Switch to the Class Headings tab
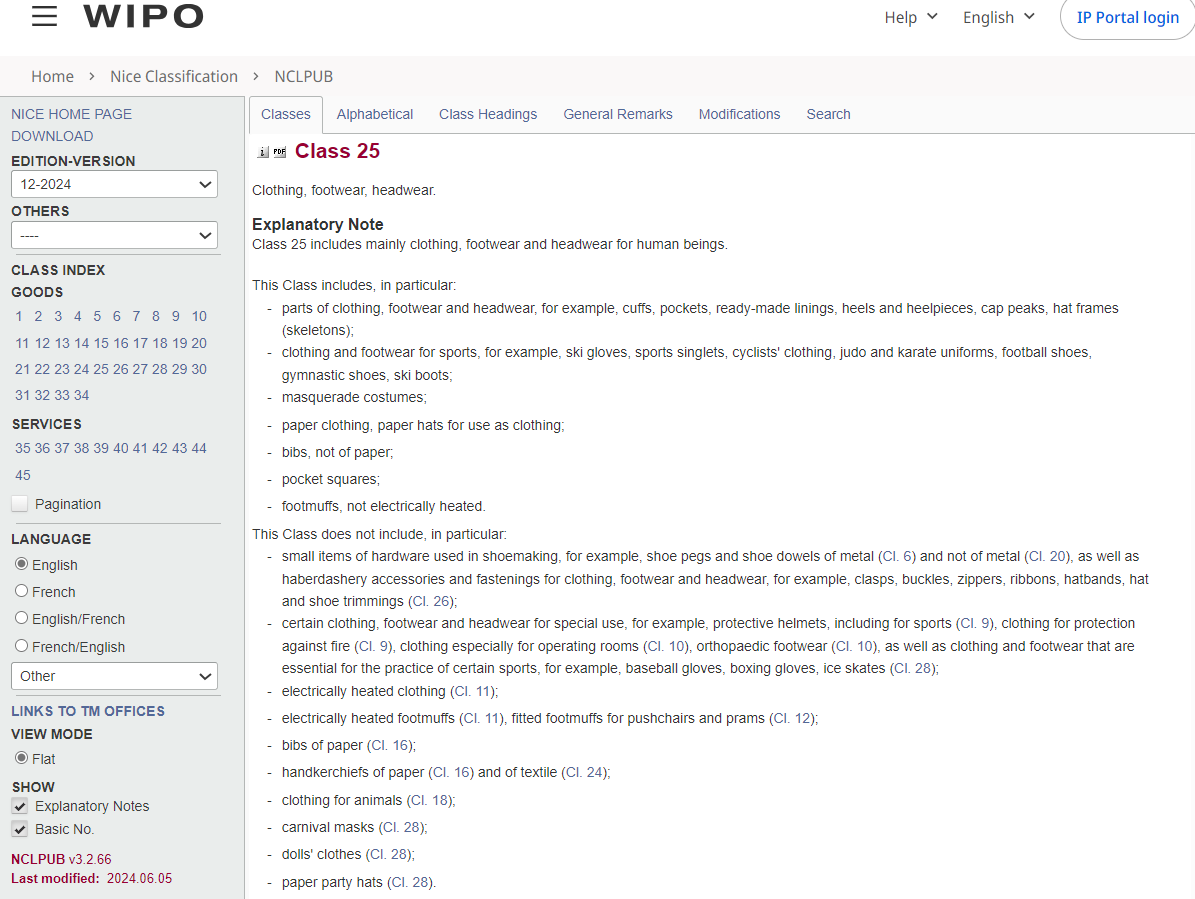The height and width of the screenshot is (899, 1195). pos(488,114)
